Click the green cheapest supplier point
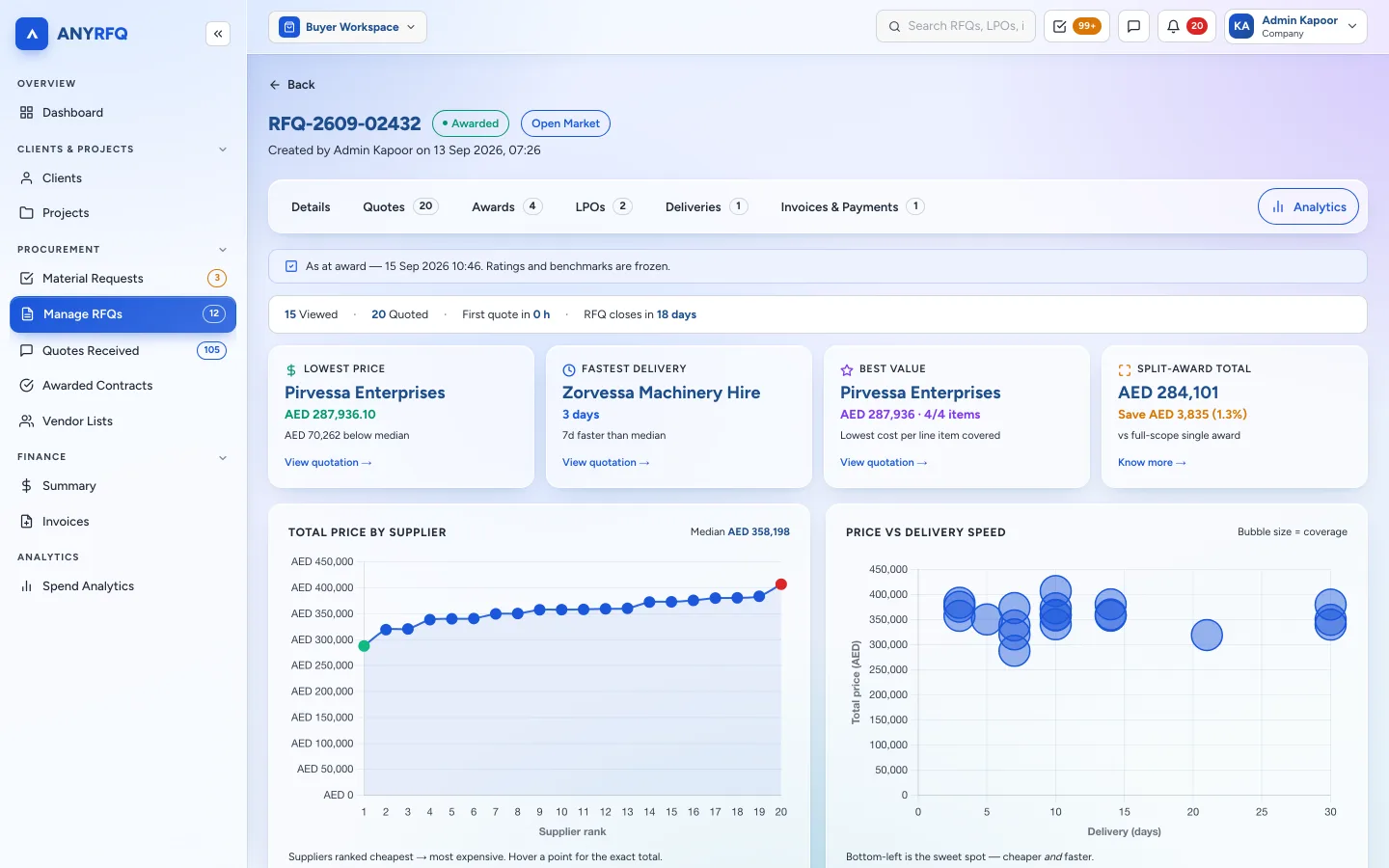 pyautogui.click(x=365, y=646)
